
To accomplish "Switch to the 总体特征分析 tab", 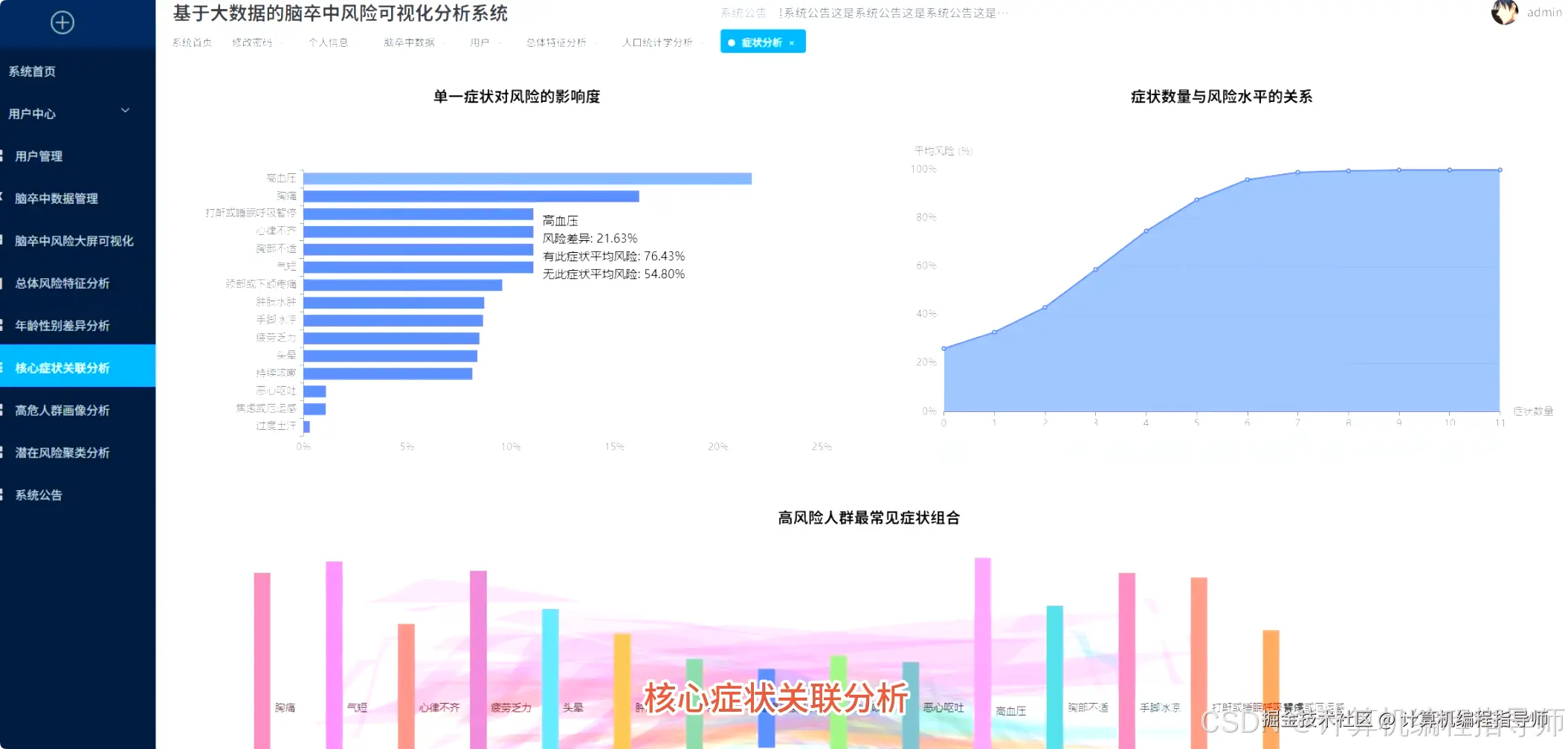I will pyautogui.click(x=556, y=42).
